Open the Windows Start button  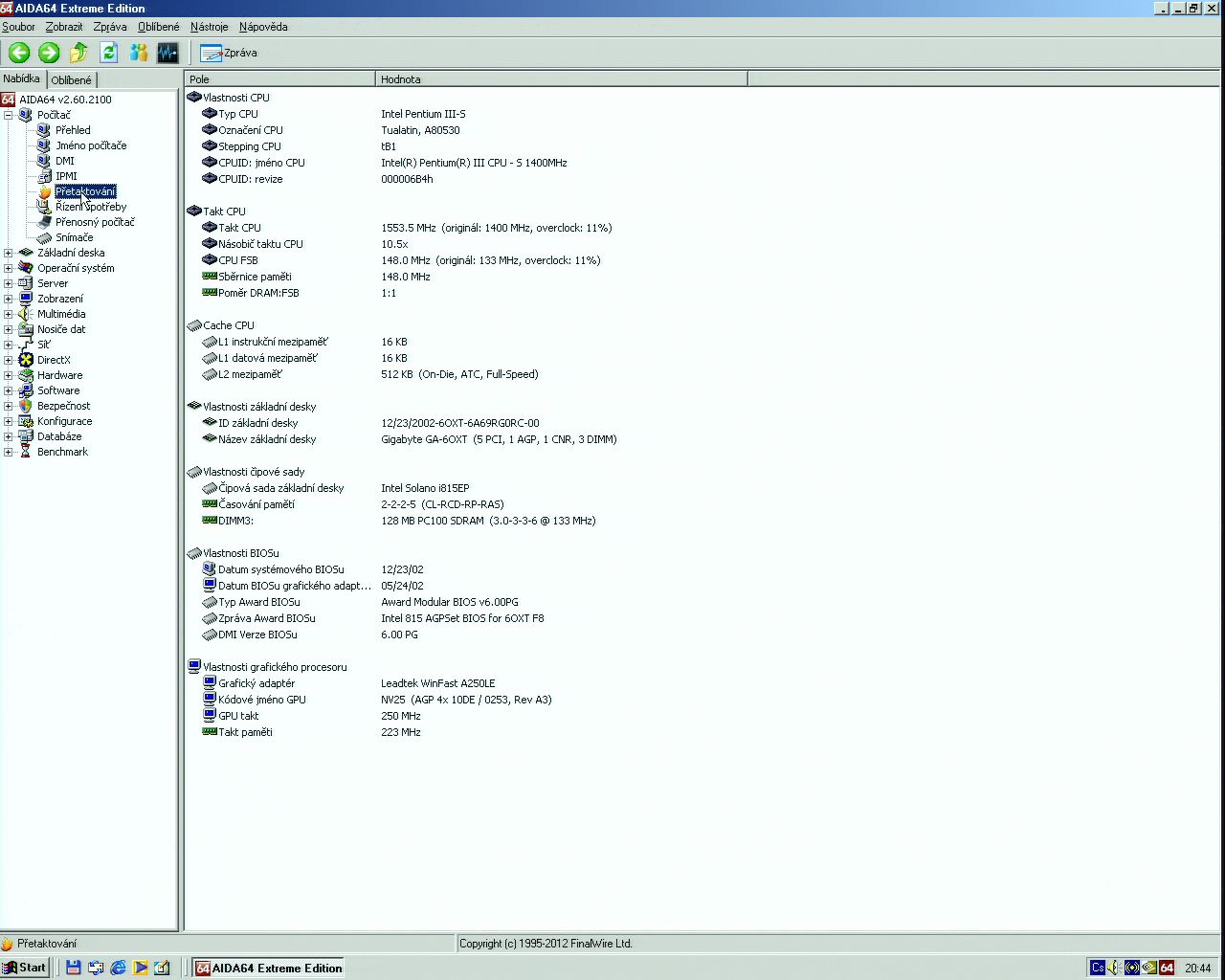coord(25,968)
